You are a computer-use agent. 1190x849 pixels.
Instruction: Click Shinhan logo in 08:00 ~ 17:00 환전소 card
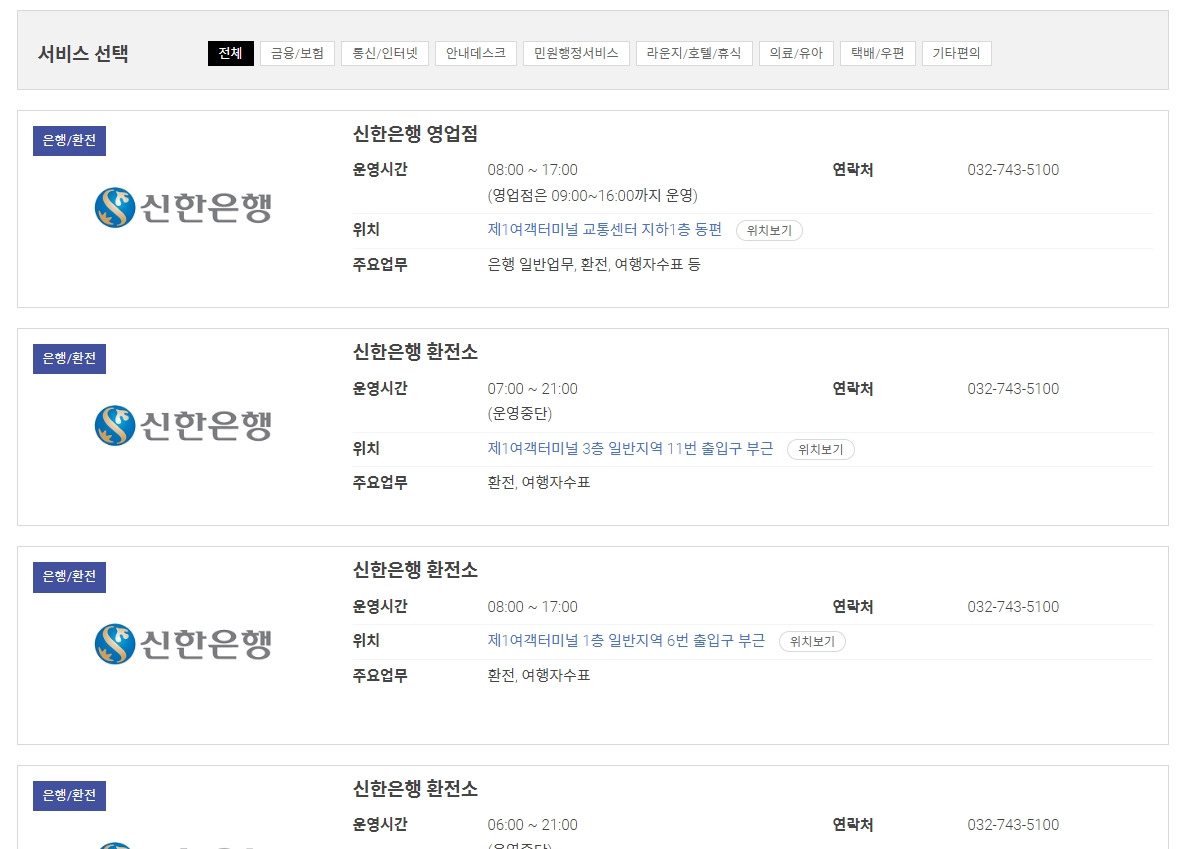(x=183, y=643)
